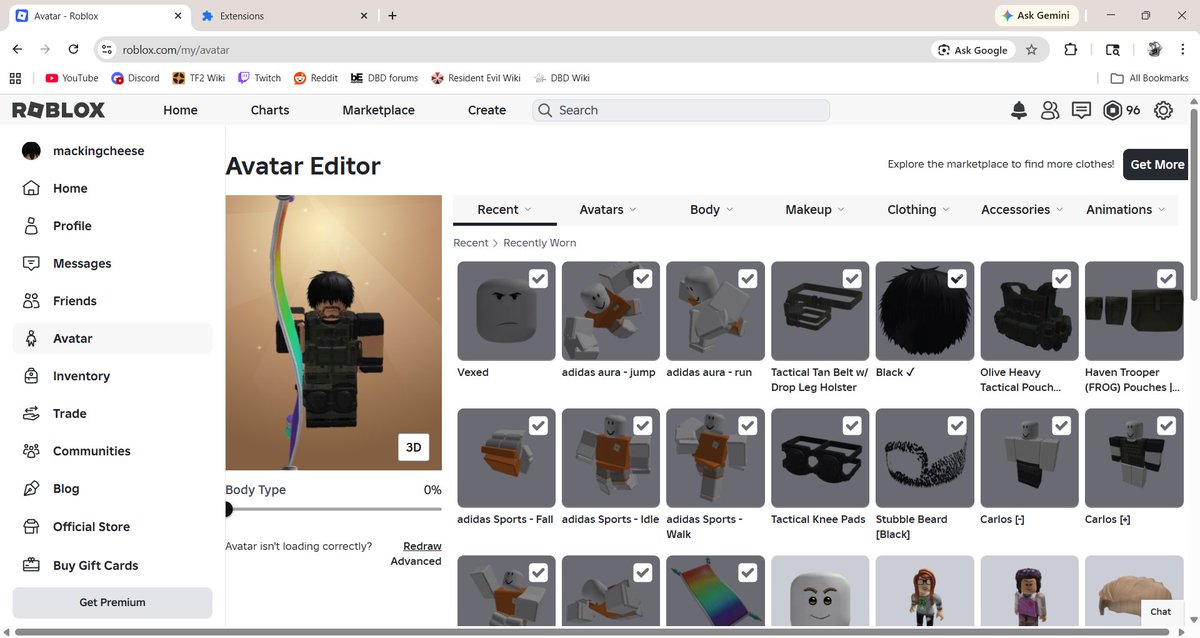The image size is (1200, 638).
Task: Open the settings gear in the Roblox header
Action: 1163,110
